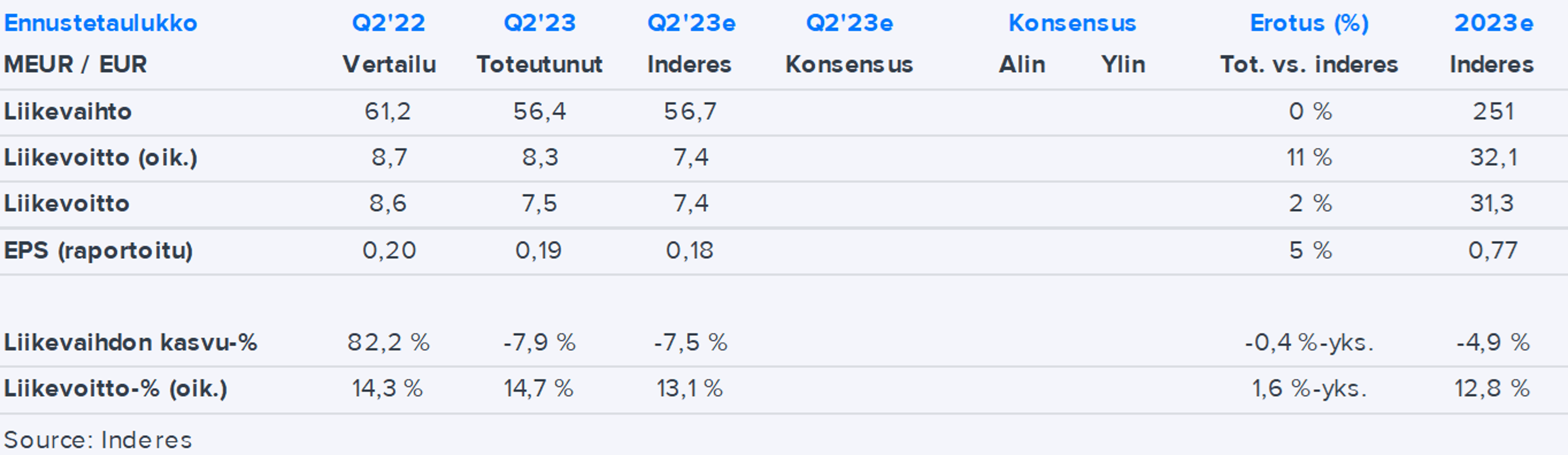1568x455 pixels.
Task: Click the Ylin column subheader
Action: pyautogui.click(x=1123, y=64)
